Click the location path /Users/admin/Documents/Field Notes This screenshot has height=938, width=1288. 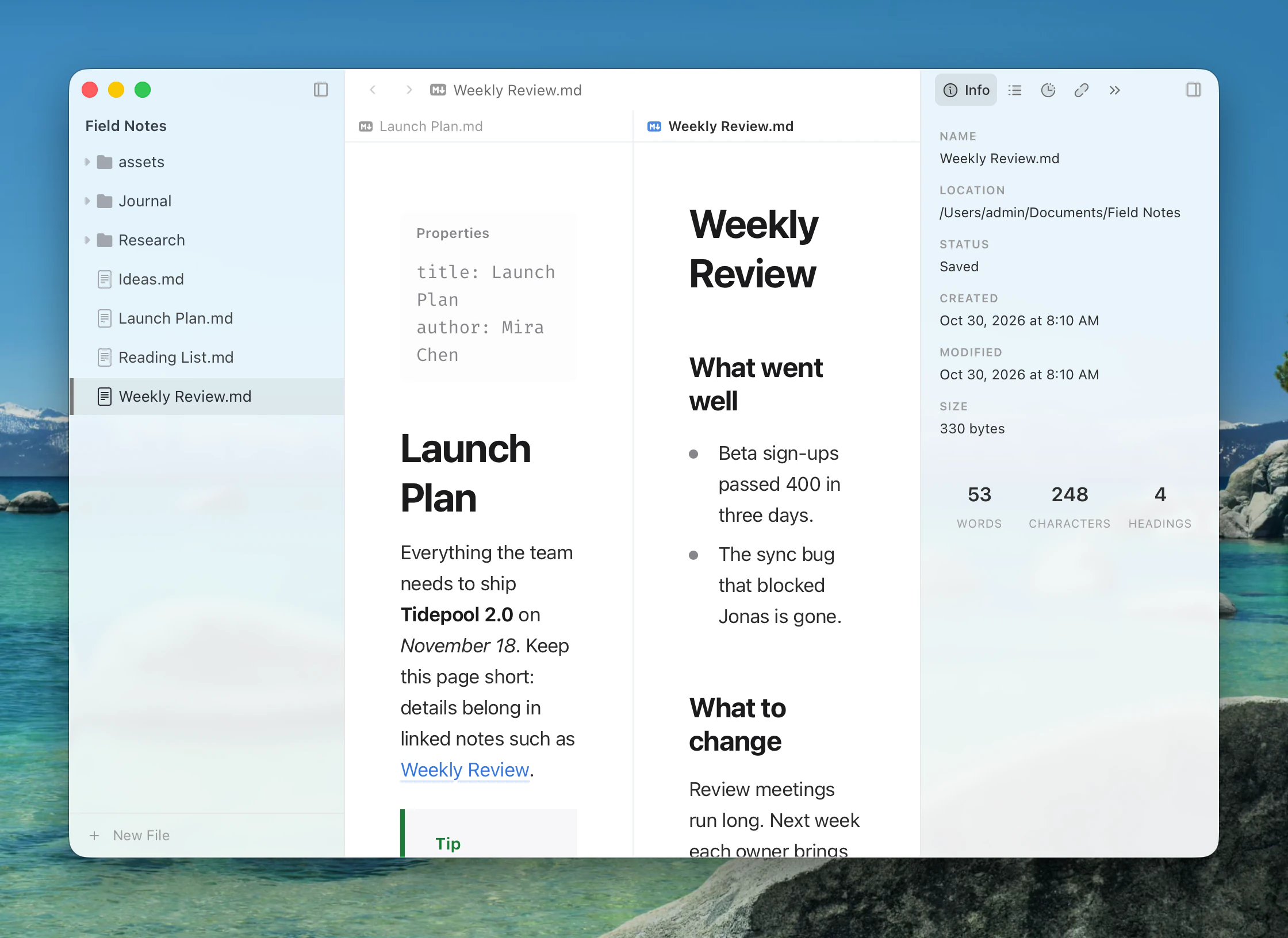point(1060,213)
